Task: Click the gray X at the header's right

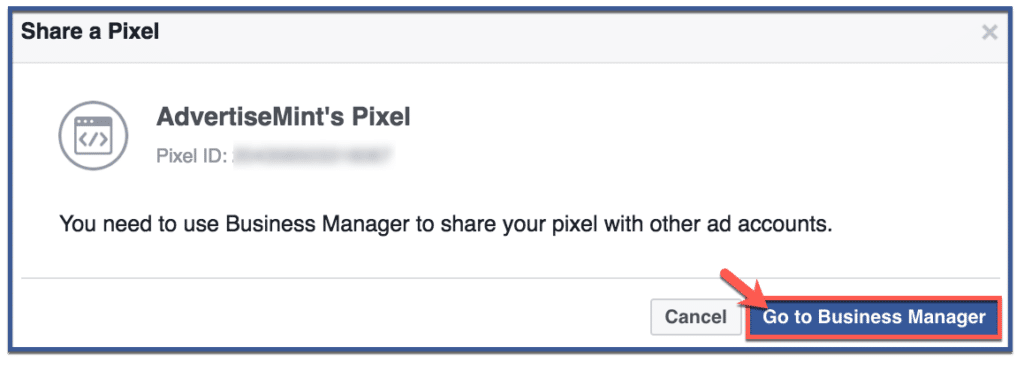Action: [990, 32]
